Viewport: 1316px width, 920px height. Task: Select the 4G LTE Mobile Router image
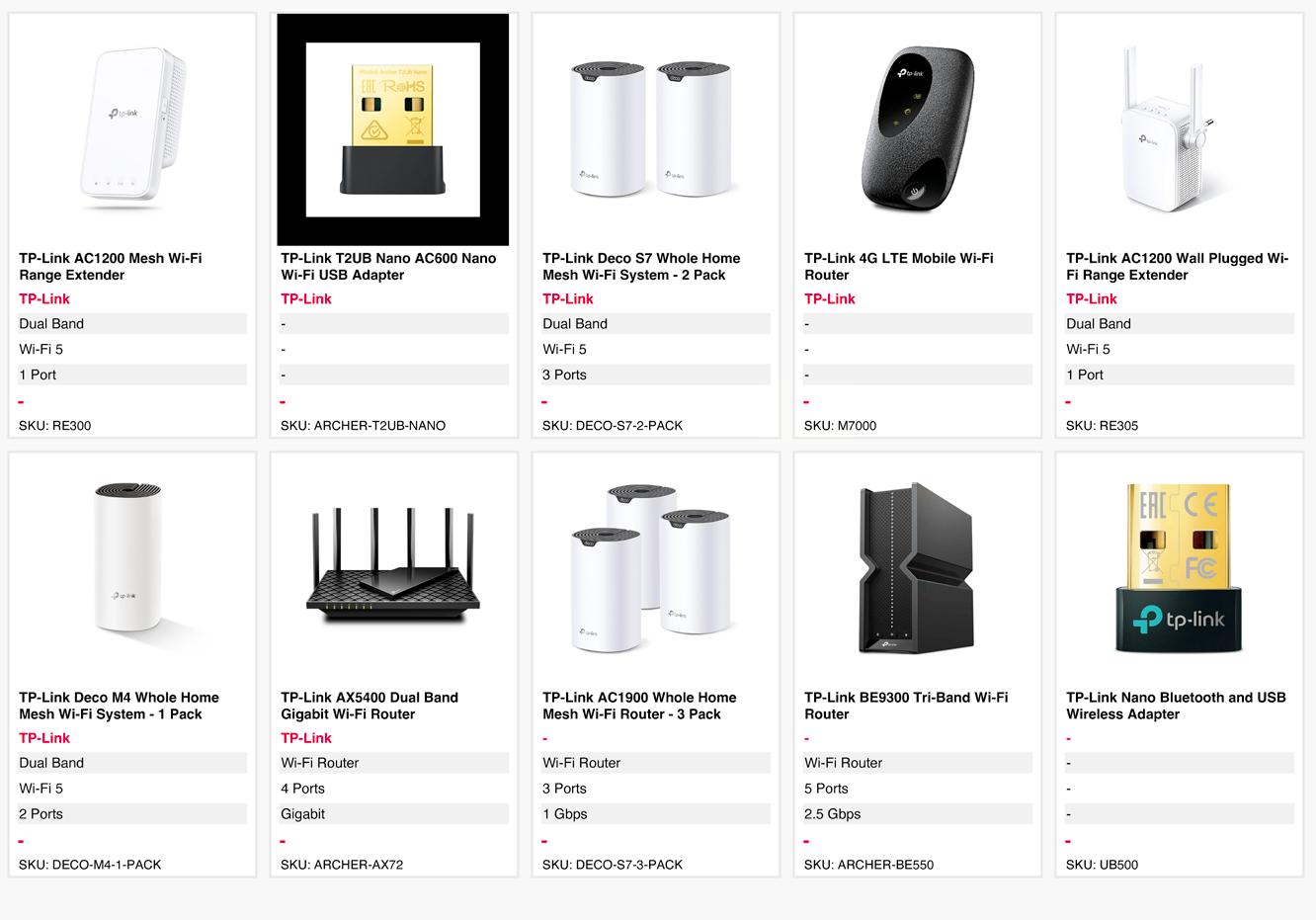[917, 128]
